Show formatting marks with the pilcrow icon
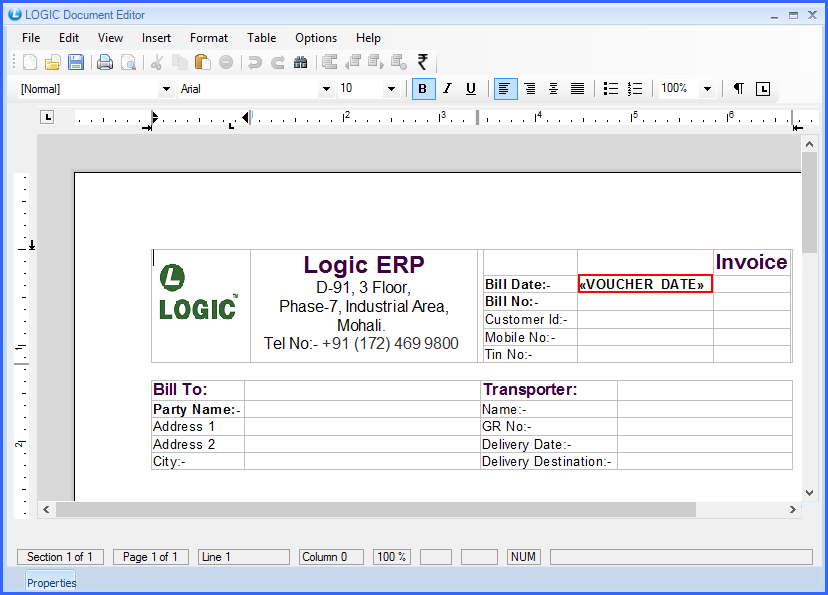This screenshot has width=828, height=595. 739,89
